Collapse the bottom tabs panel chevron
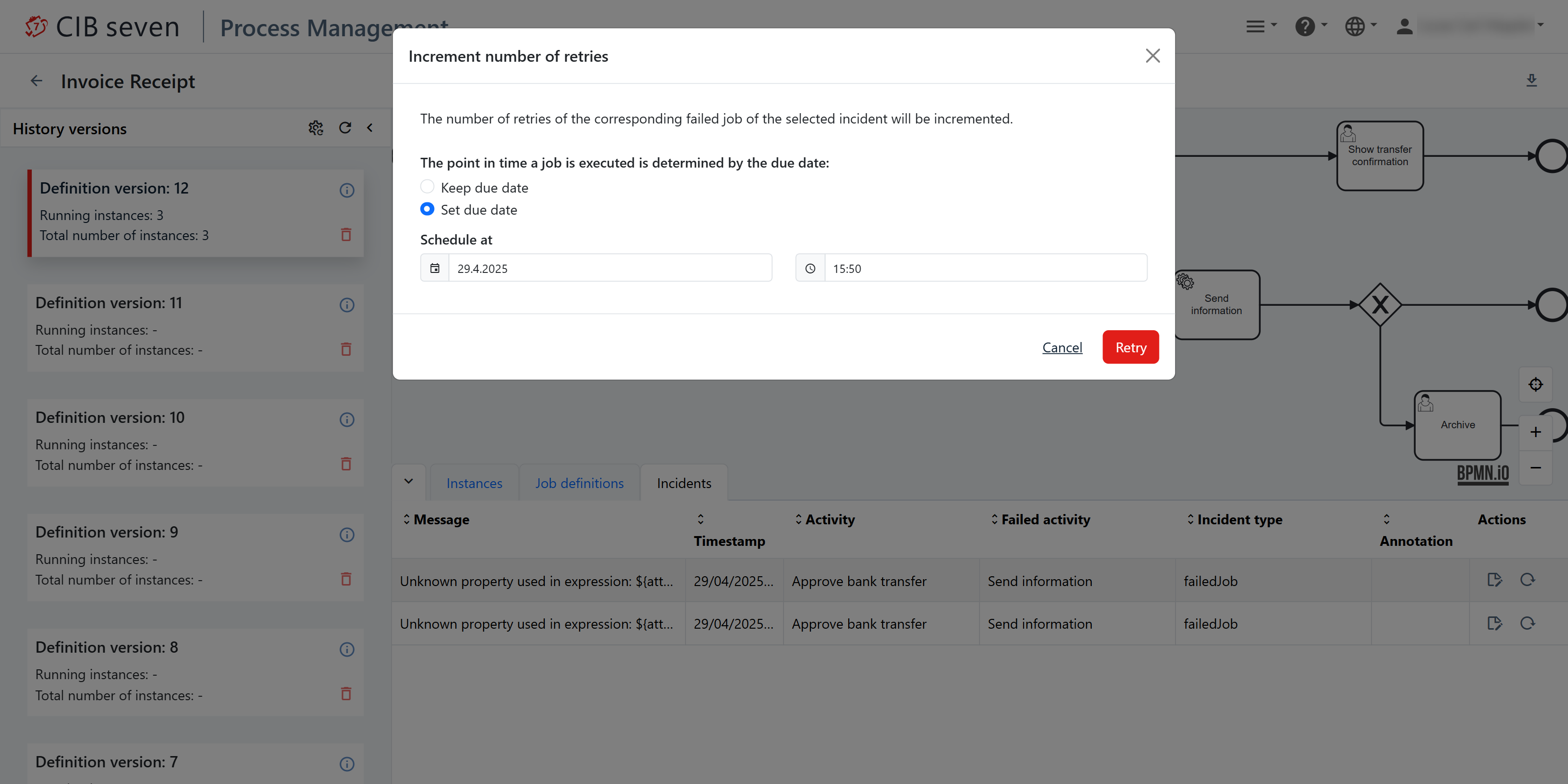The height and width of the screenshot is (784, 1568). (409, 482)
